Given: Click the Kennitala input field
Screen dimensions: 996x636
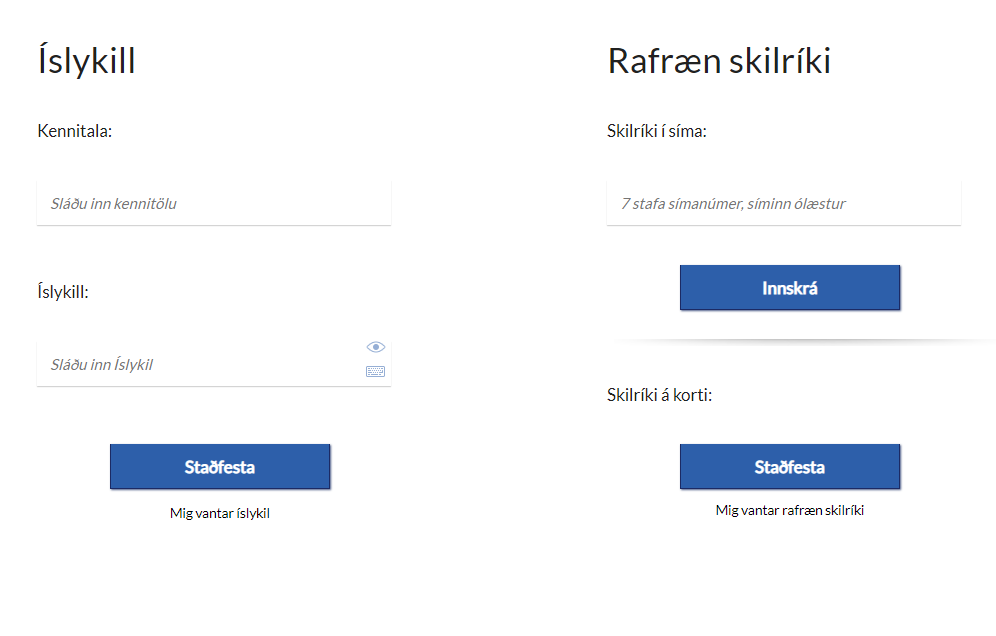Looking at the screenshot, I should click(x=214, y=203).
